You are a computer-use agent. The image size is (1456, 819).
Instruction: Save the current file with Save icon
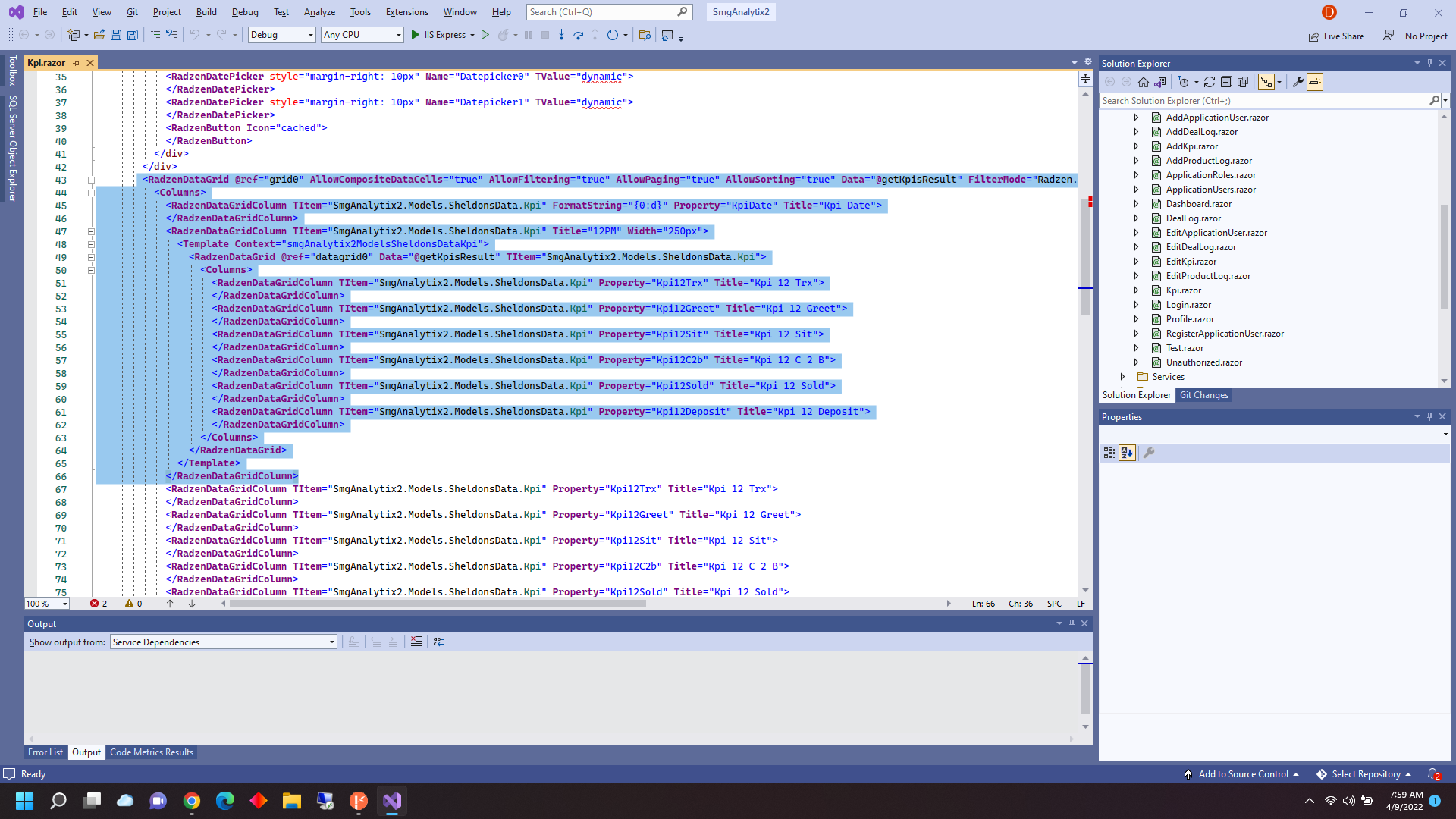[x=116, y=35]
